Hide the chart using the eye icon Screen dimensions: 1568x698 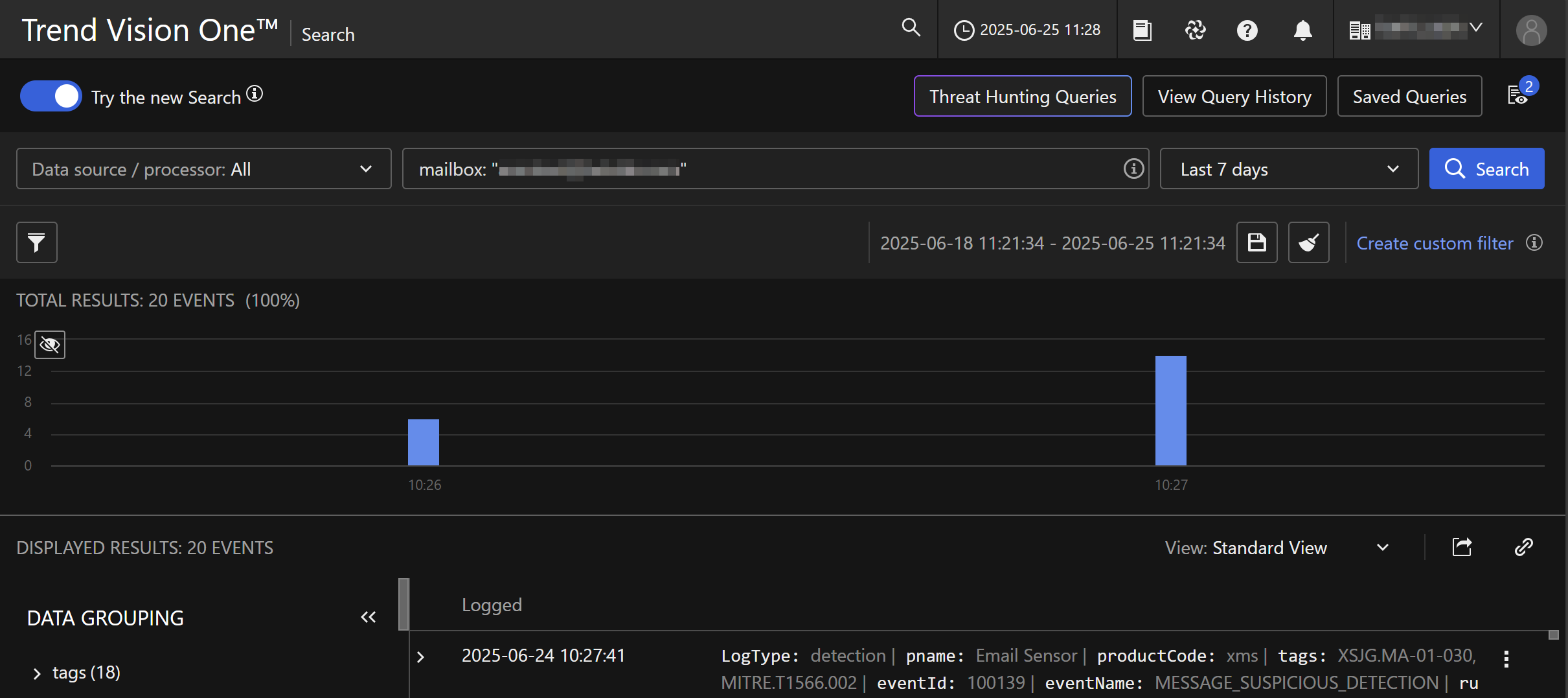point(50,345)
